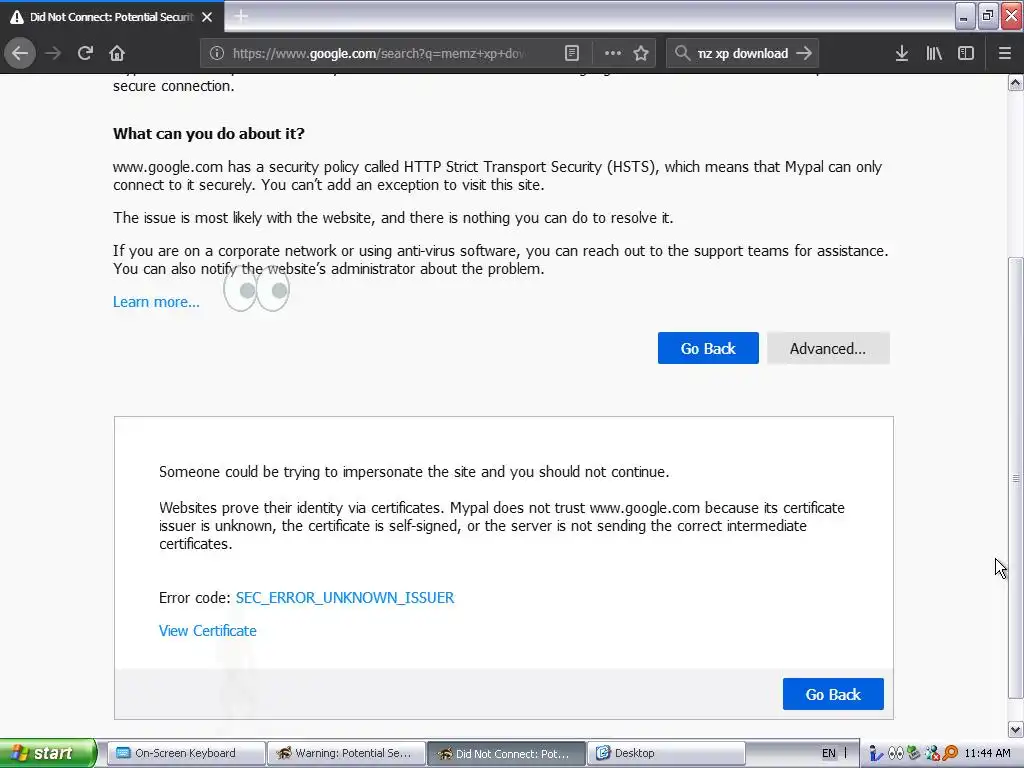Screen dimensions: 1024x768
Task: Click the 11:44 AM system clock
Action: (x=987, y=753)
